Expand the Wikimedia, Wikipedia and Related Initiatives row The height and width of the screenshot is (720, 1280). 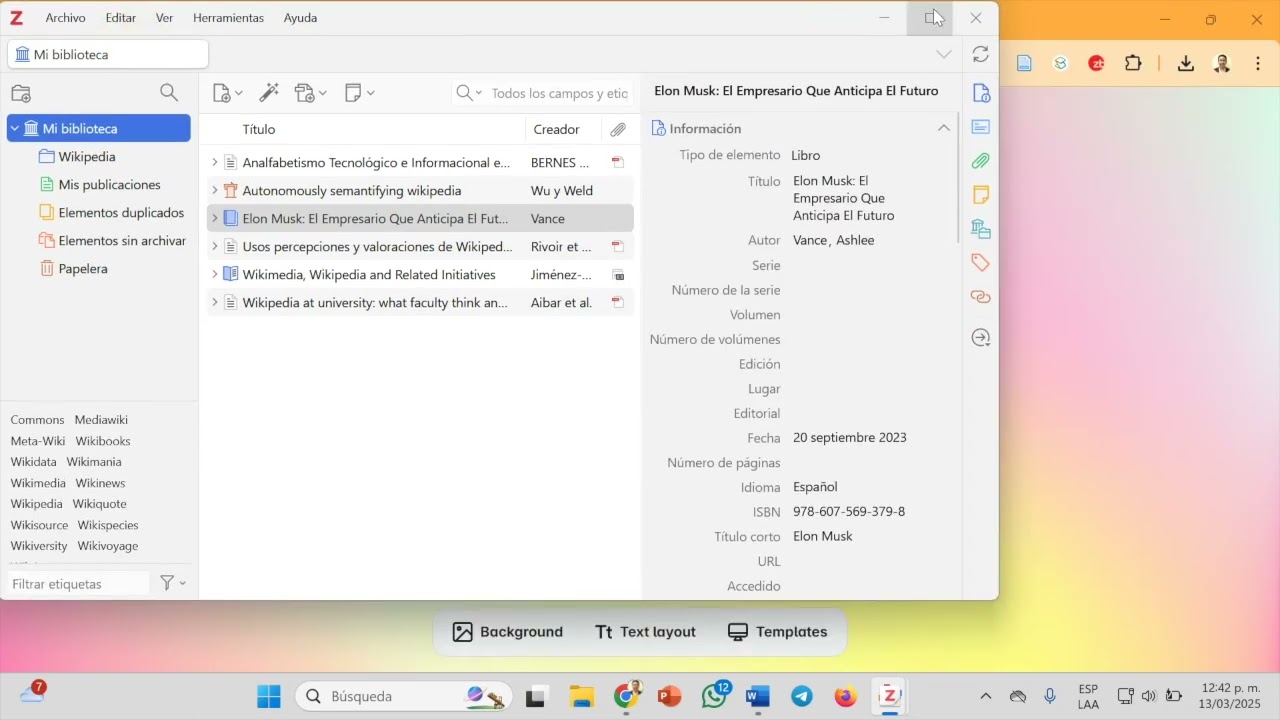(x=214, y=274)
